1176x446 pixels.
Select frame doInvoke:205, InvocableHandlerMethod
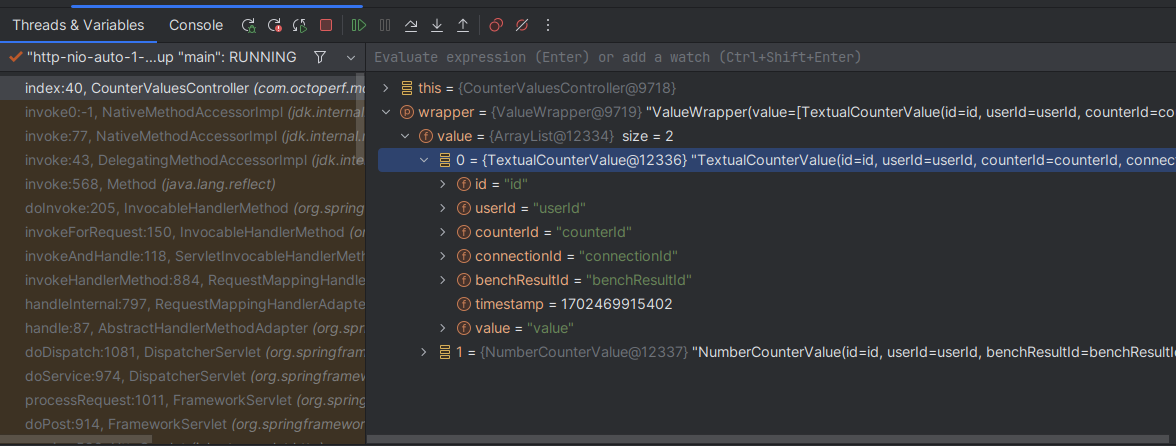click(182, 208)
